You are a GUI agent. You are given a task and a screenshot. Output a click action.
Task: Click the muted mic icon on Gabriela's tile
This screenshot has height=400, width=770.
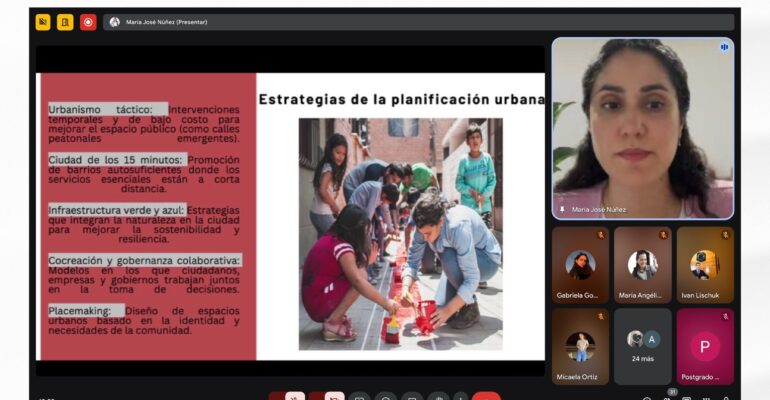601,235
